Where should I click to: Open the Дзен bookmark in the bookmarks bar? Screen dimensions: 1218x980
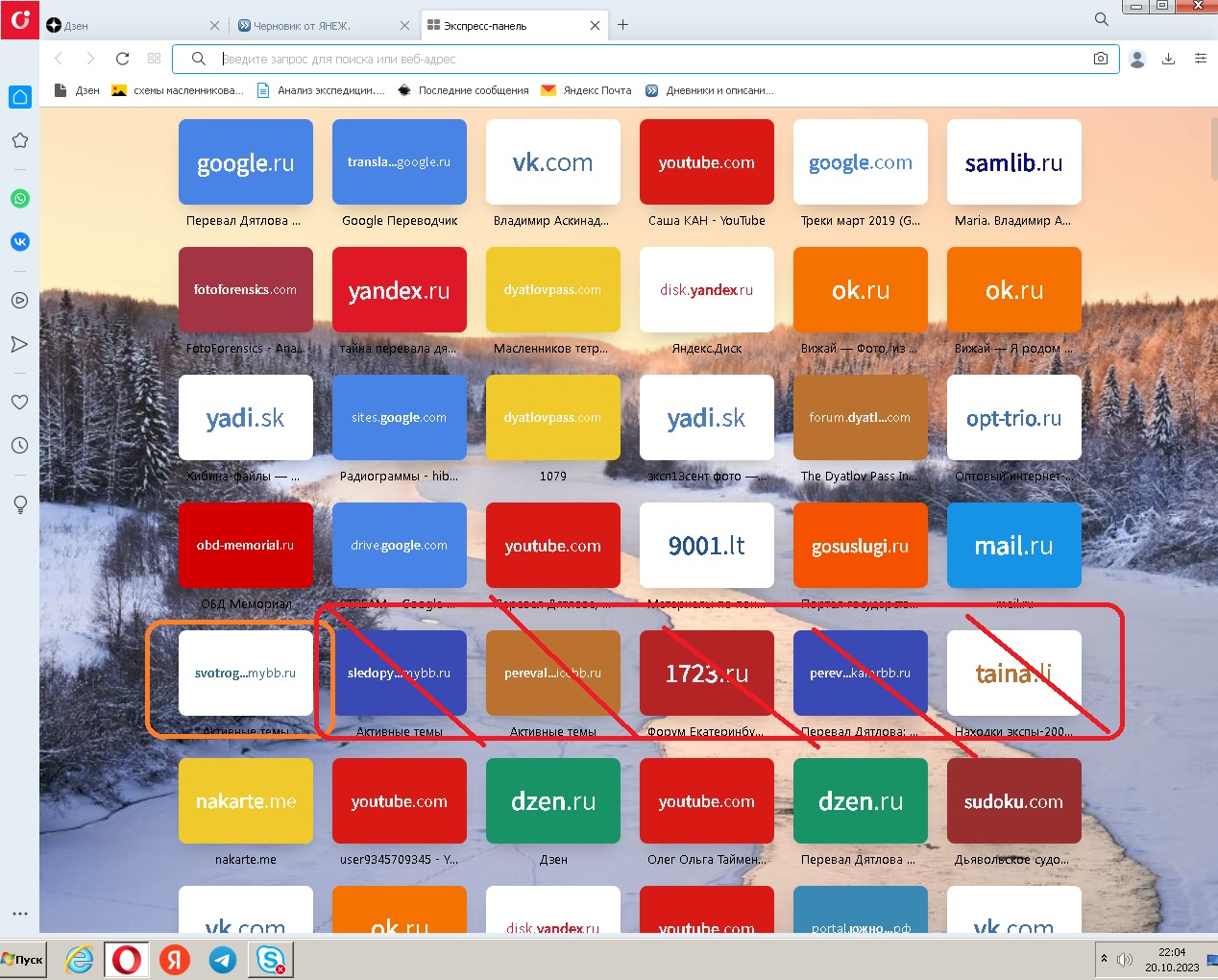pos(77,90)
